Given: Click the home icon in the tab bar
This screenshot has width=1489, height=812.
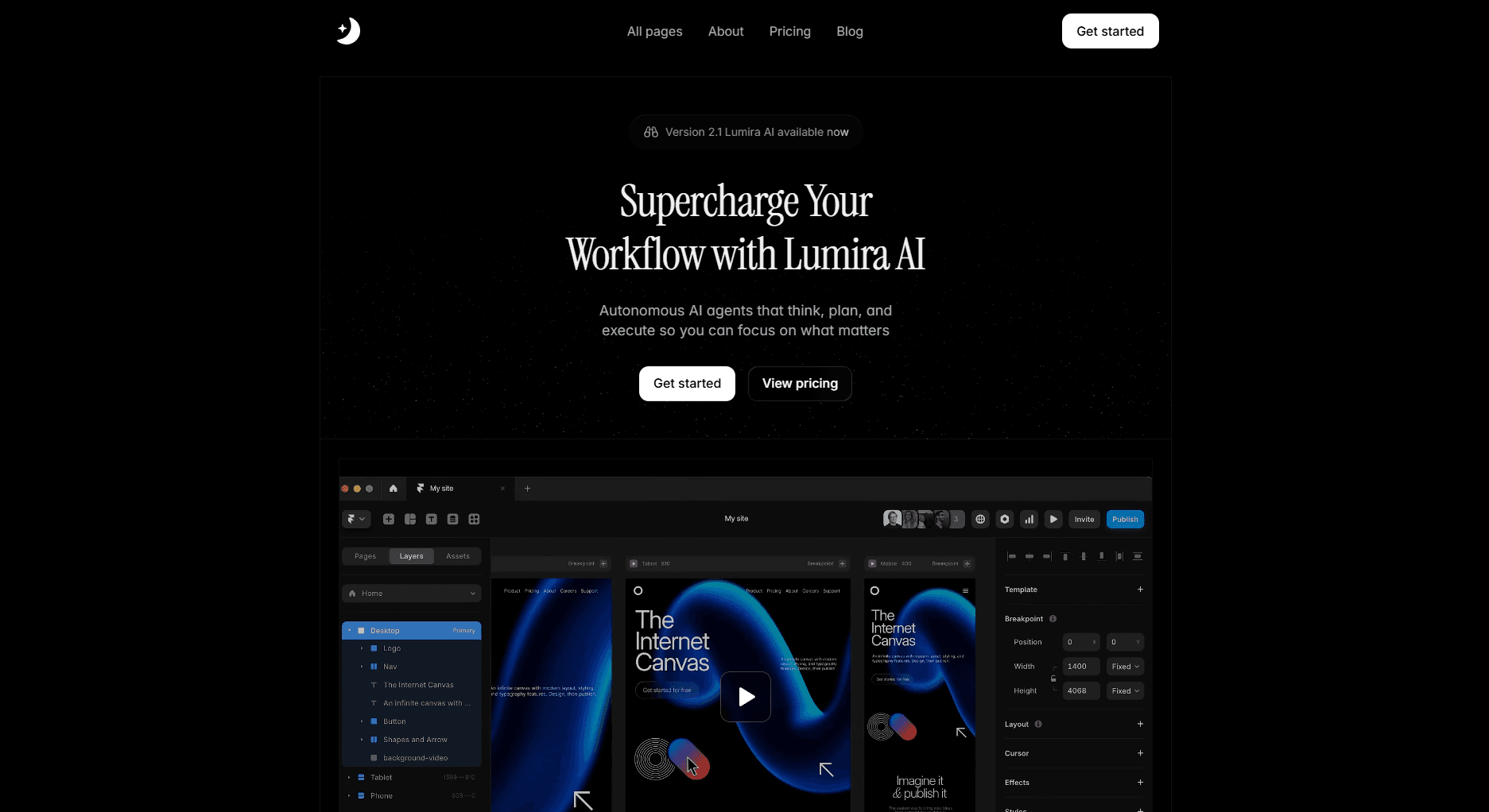Looking at the screenshot, I should 394,489.
